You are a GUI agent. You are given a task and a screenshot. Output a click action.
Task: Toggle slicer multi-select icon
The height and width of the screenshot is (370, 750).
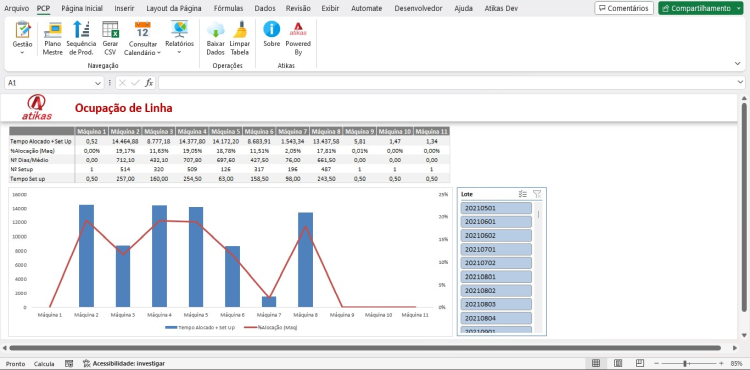[x=523, y=194]
